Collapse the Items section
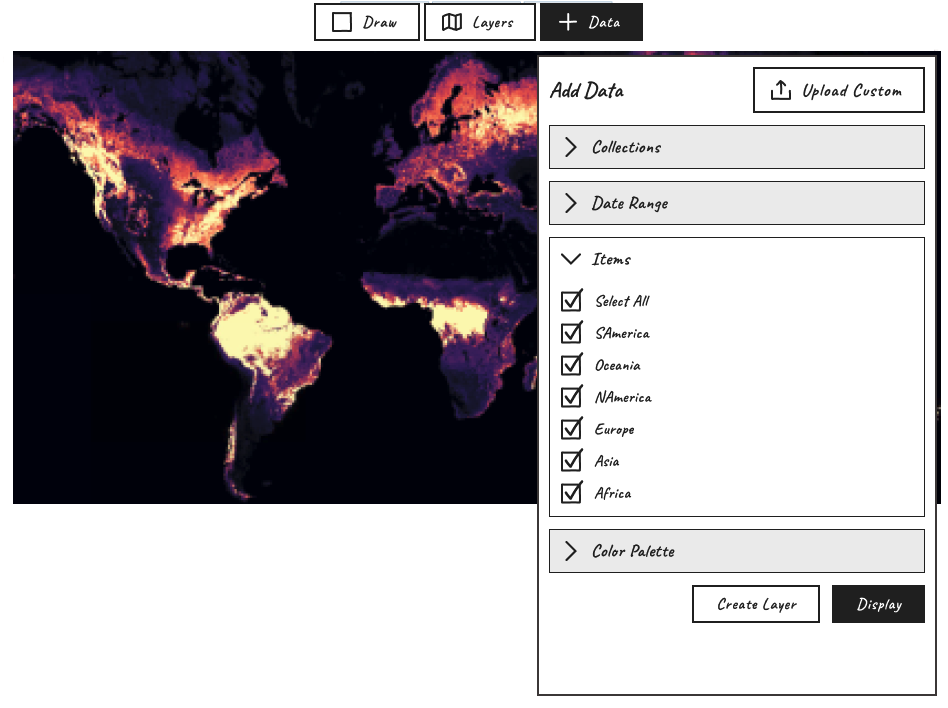The width and height of the screenshot is (948, 708). click(610, 258)
